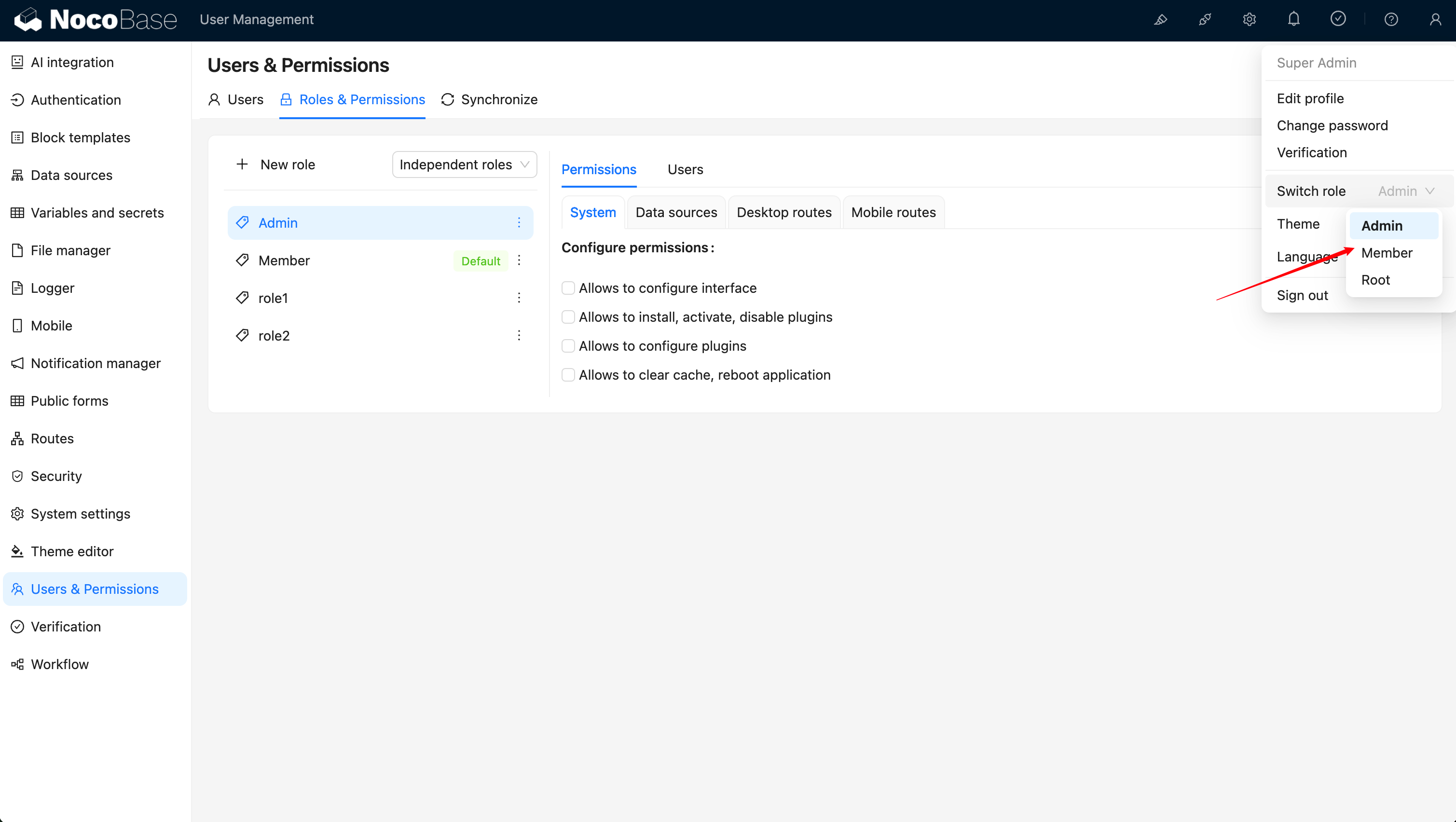This screenshot has height=822, width=1456.
Task: Open the notifications bell icon
Action: click(x=1293, y=20)
